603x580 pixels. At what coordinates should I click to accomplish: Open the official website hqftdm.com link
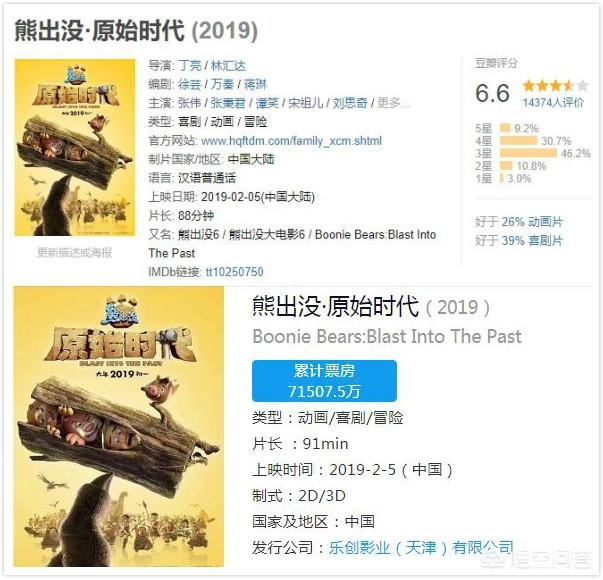[x=292, y=141]
